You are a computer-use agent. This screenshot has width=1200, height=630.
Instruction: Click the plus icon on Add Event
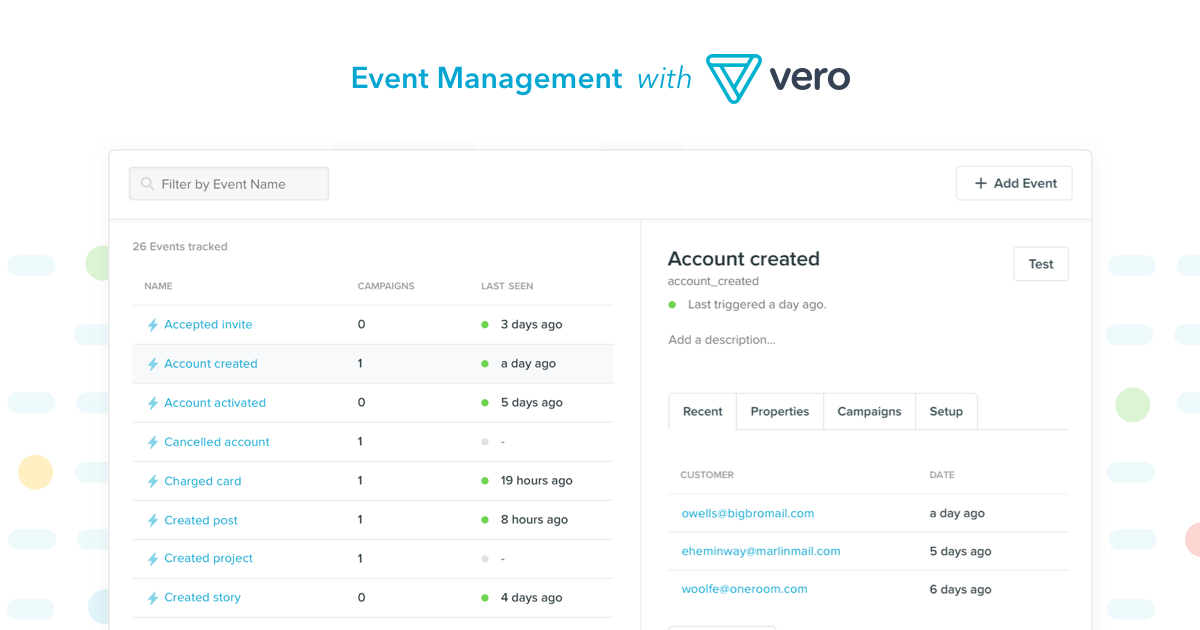point(980,184)
